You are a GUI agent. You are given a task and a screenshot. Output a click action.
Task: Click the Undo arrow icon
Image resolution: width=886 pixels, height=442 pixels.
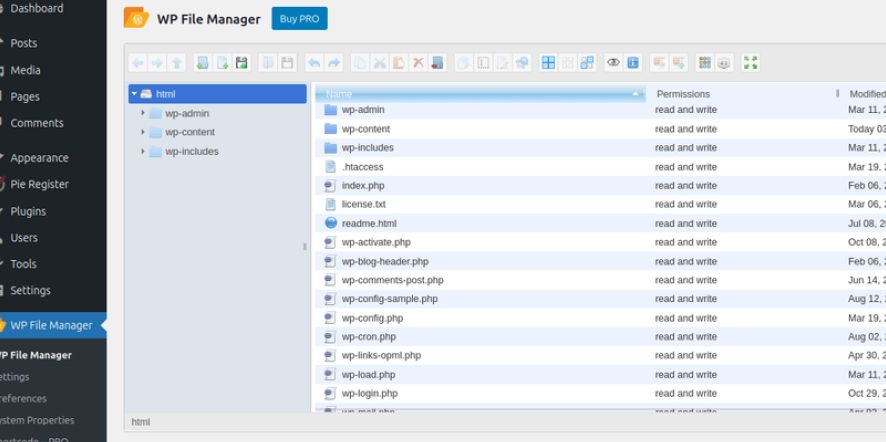(x=314, y=63)
